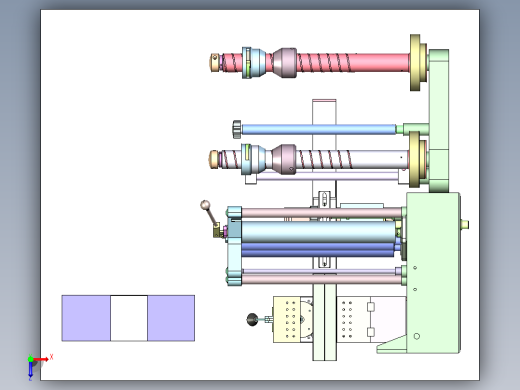
Task: Click the large yellow flange on red shaft
Action: coord(415,62)
